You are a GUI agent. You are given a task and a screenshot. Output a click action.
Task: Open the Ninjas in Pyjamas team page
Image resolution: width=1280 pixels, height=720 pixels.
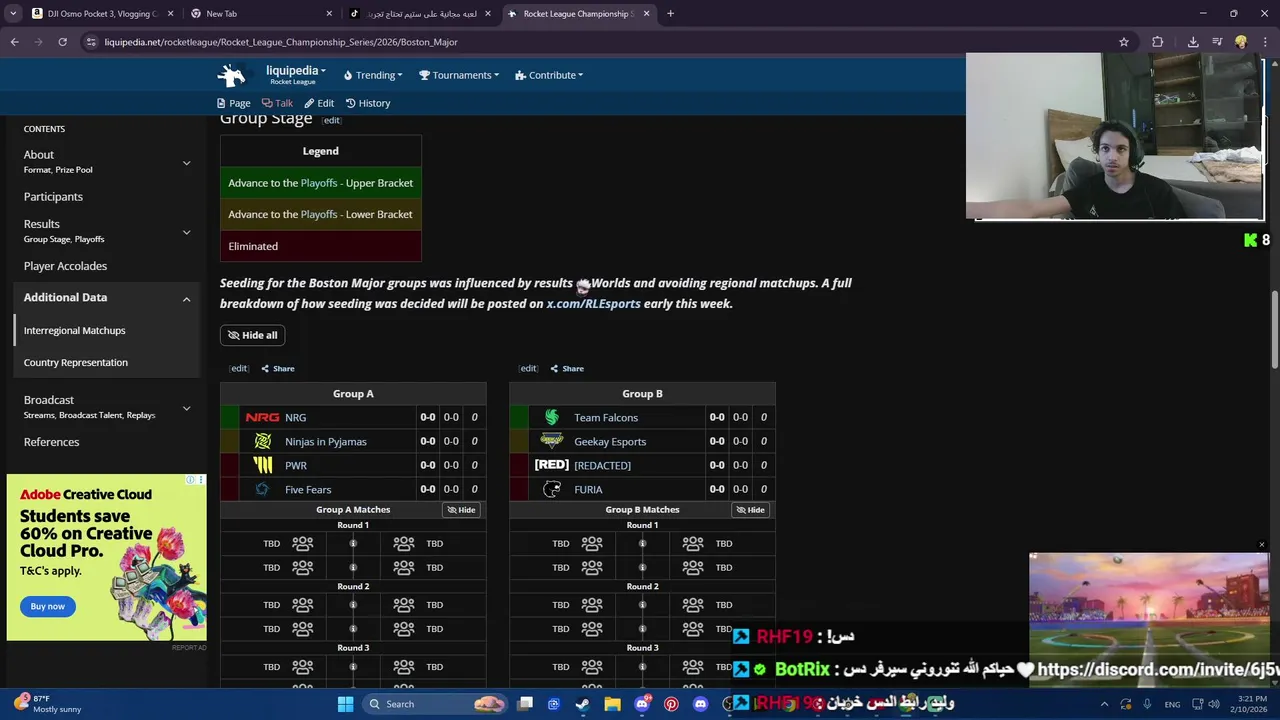pos(326,441)
